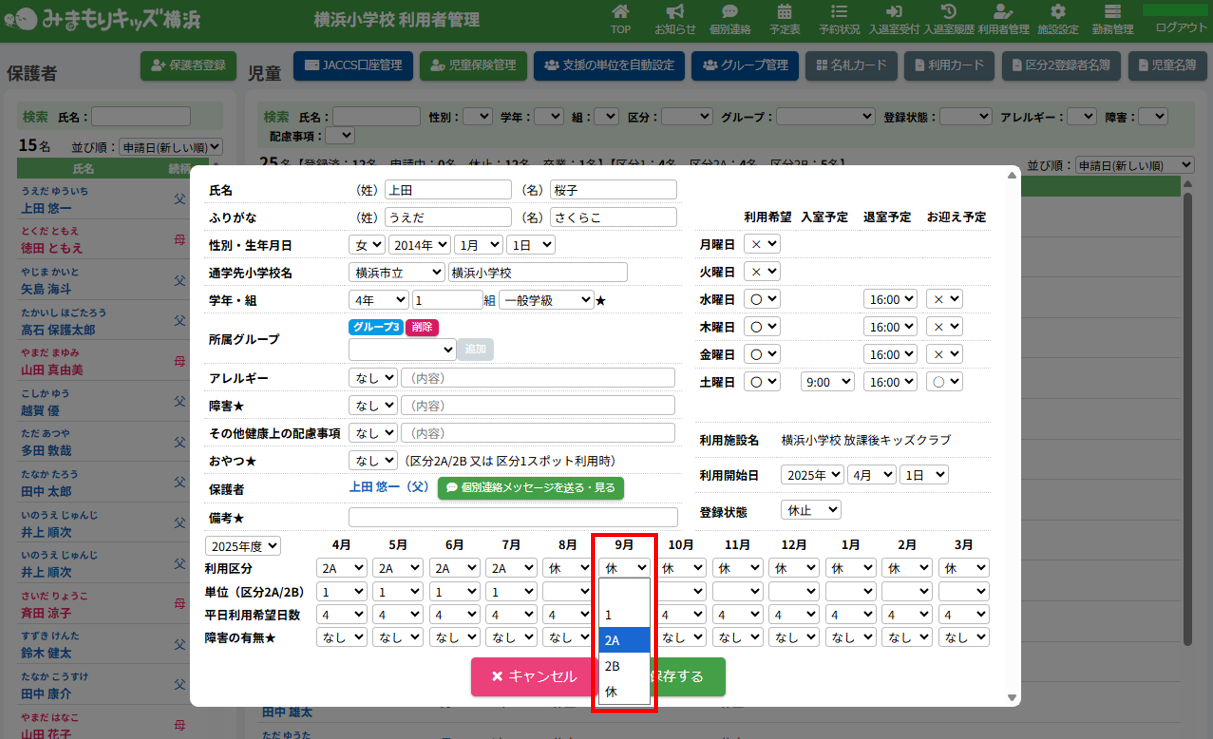Click the TOP home icon
The image size is (1213, 739).
(x=621, y=17)
